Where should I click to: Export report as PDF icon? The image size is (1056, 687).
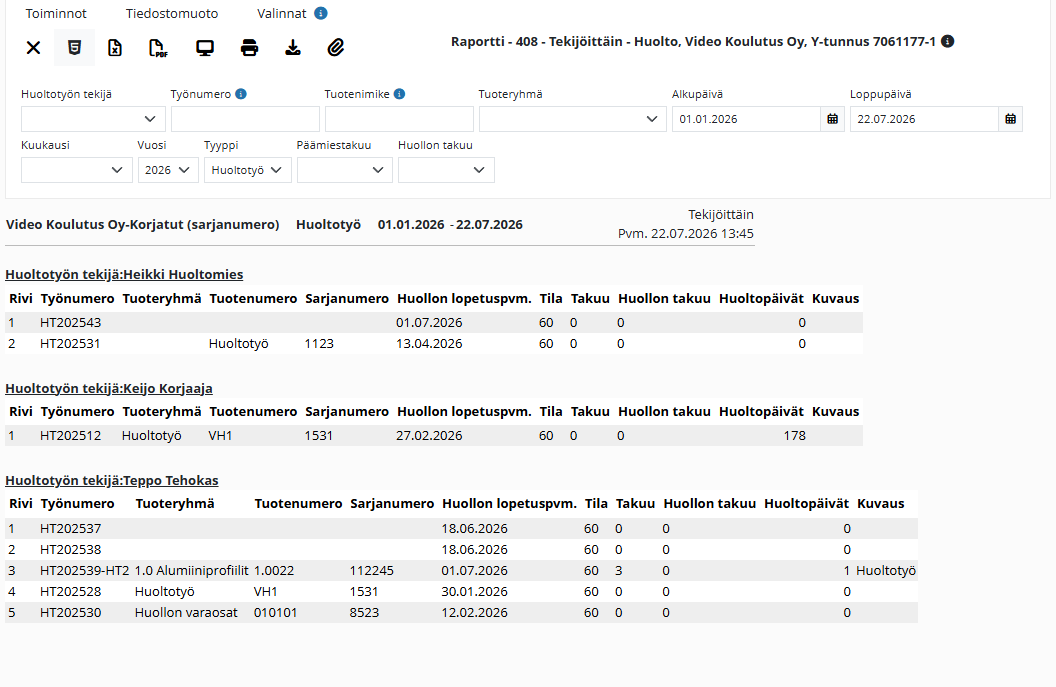(x=158, y=48)
